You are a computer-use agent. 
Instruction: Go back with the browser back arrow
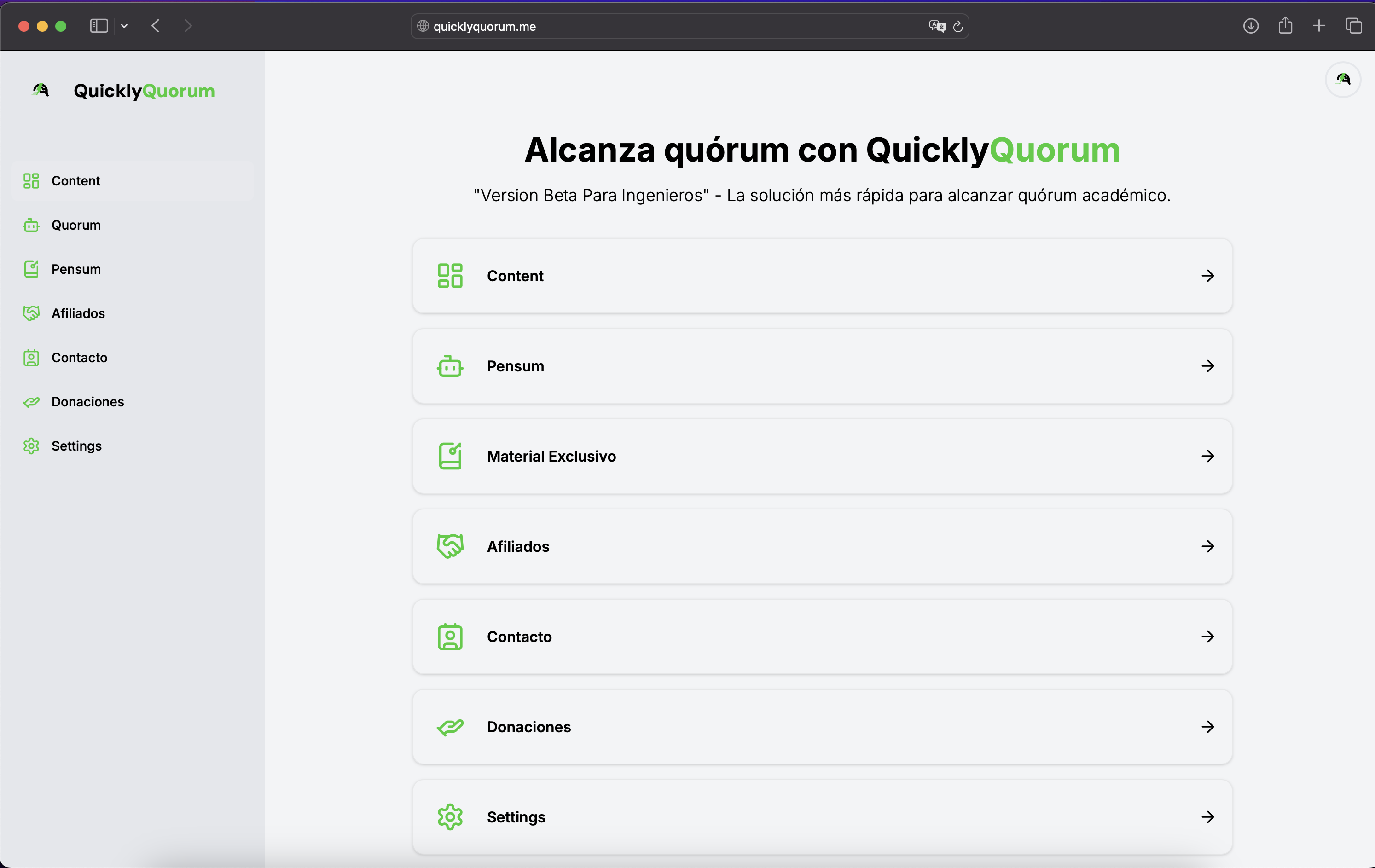click(x=155, y=26)
